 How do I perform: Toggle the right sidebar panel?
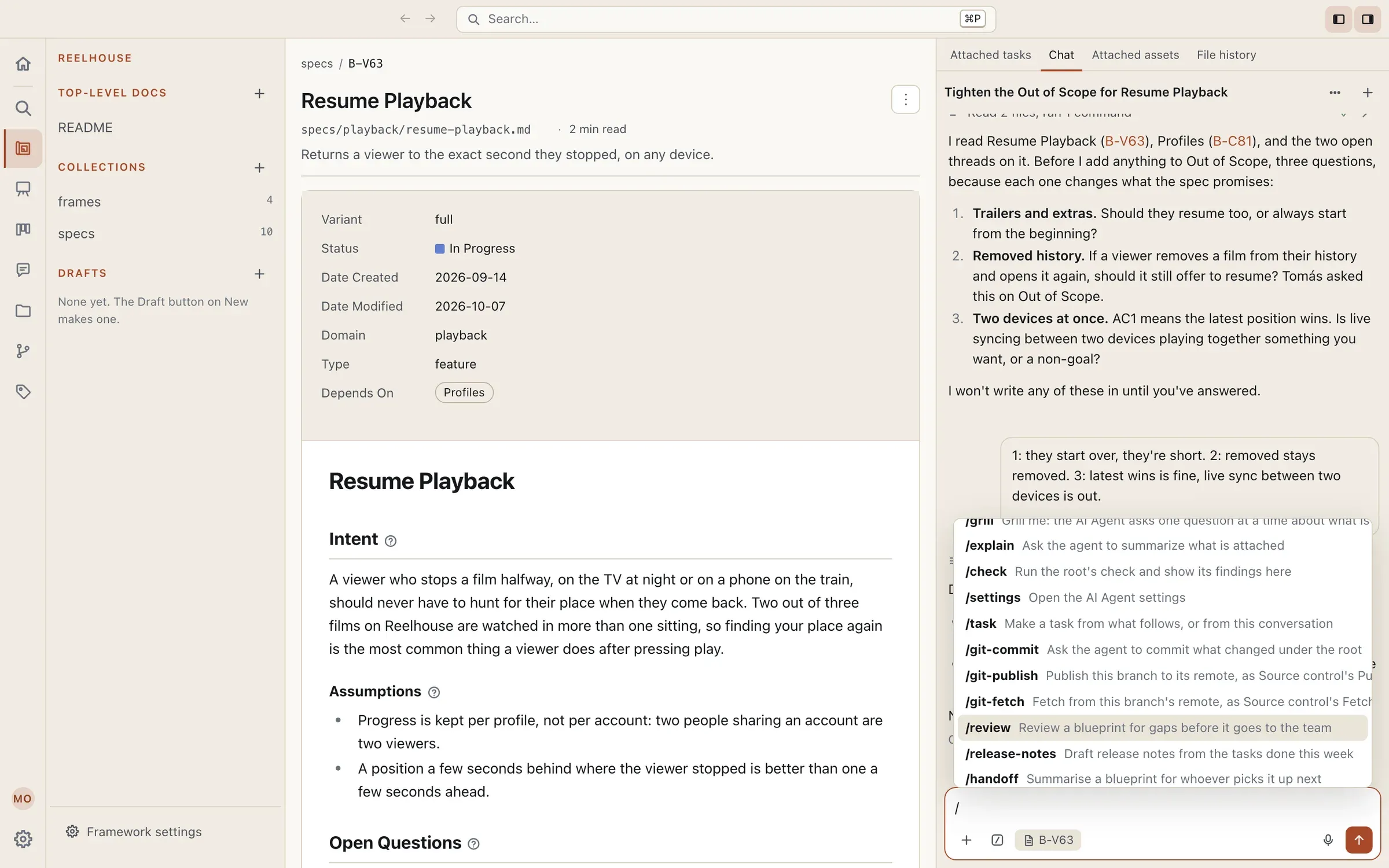tap(1368, 19)
